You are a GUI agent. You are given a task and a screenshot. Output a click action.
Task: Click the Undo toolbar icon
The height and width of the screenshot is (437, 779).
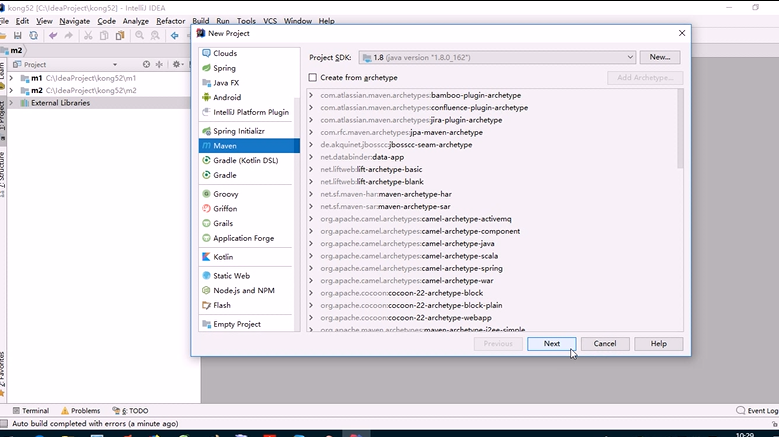coord(53,35)
